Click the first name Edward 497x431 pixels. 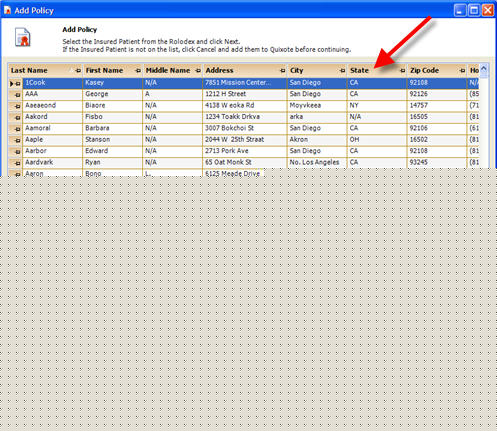(x=96, y=151)
